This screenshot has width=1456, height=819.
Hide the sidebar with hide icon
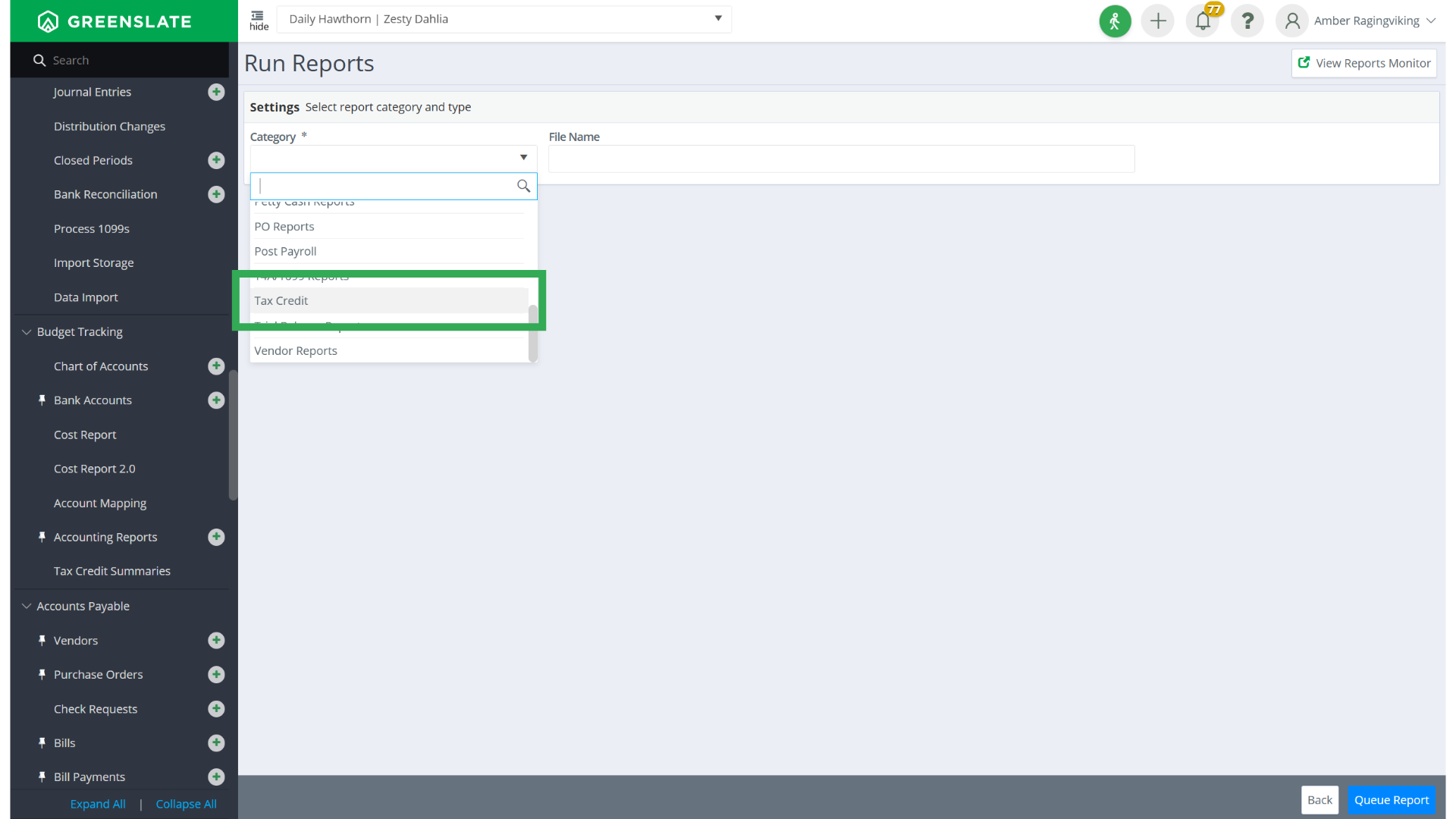coord(259,20)
